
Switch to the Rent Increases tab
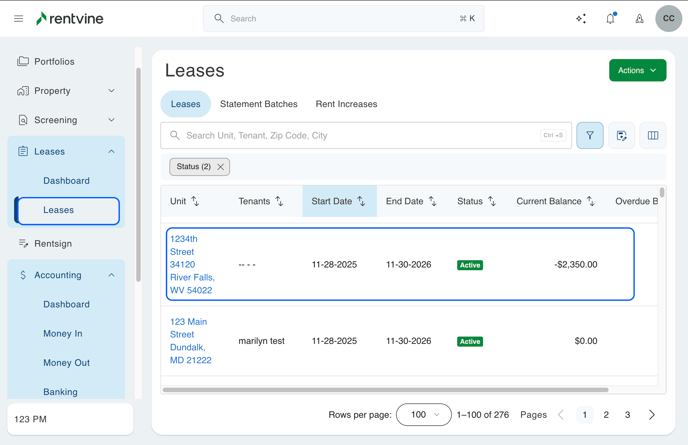pyautogui.click(x=346, y=104)
